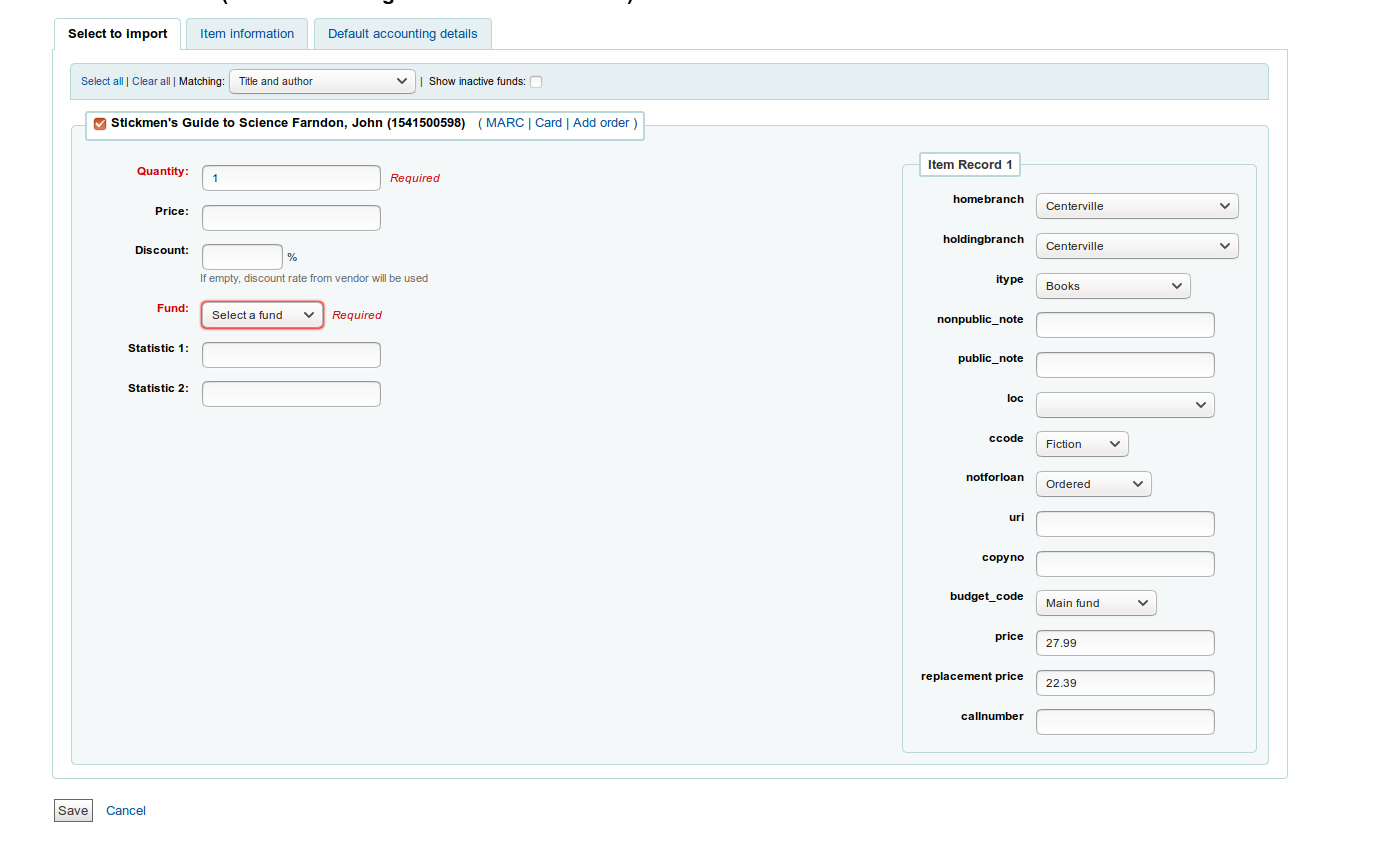Expand the itype Books dropdown
Viewport: 1383px width, 849px height.
[1112, 286]
